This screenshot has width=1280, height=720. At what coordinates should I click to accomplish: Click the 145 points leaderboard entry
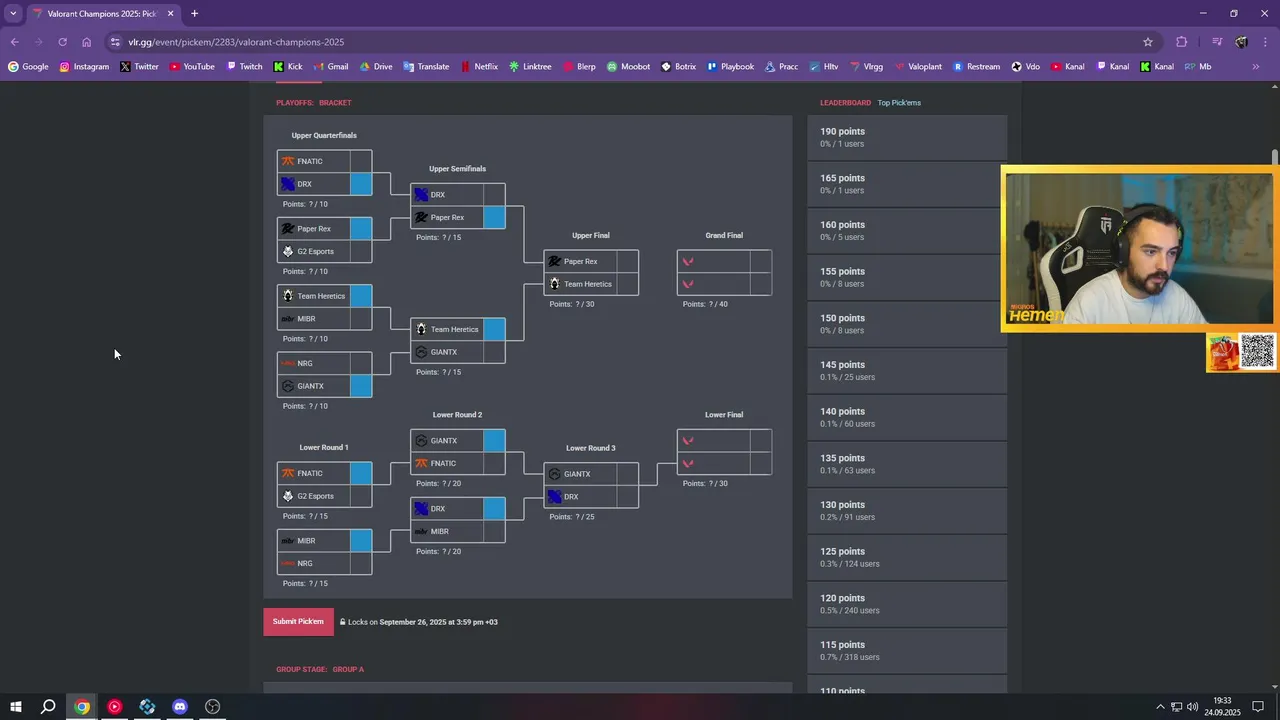(907, 371)
